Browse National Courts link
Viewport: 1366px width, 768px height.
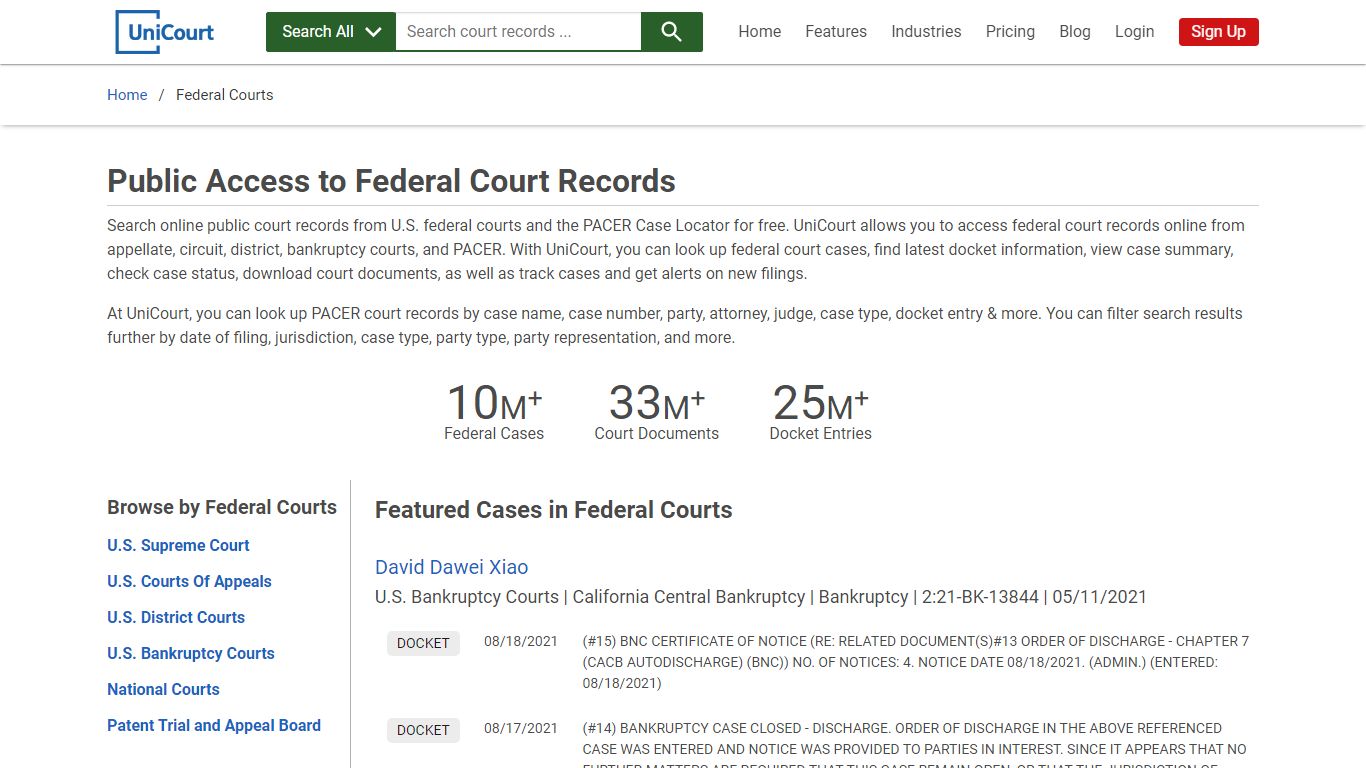163,689
